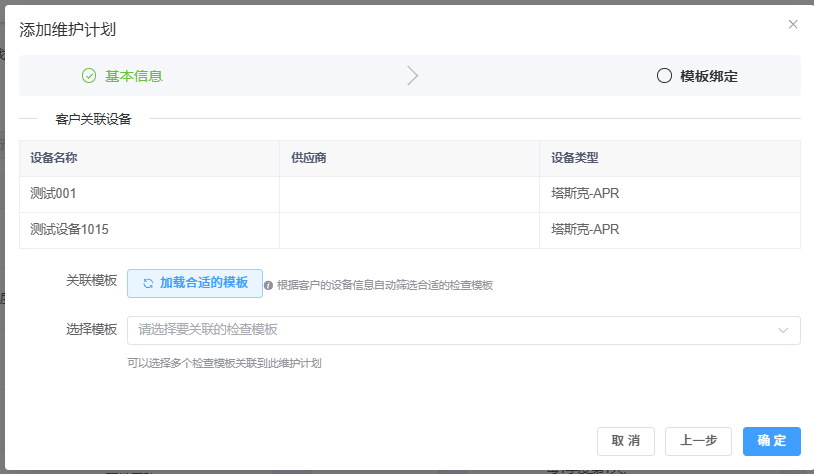The height and width of the screenshot is (474, 814).
Task: Click 塔斯克-APR in the 测试001 row
Action: [592, 194]
